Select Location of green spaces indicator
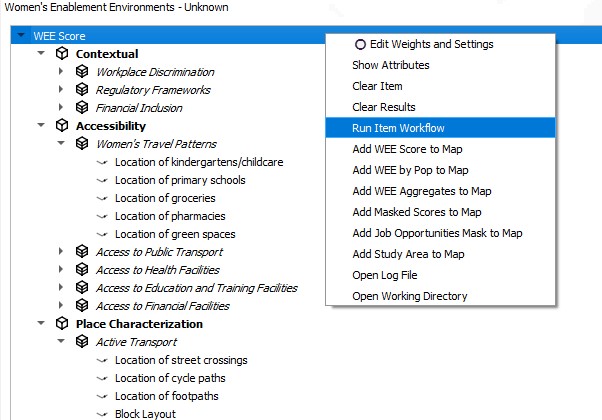602x420 pixels. coord(175,234)
